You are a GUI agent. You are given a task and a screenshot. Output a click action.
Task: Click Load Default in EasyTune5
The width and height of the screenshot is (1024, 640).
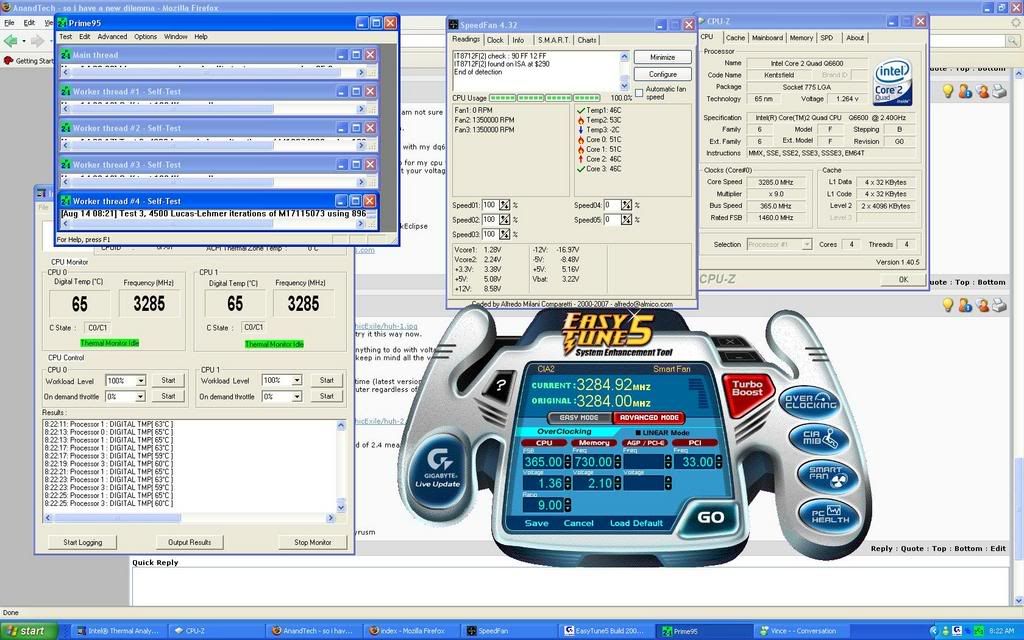coord(636,523)
